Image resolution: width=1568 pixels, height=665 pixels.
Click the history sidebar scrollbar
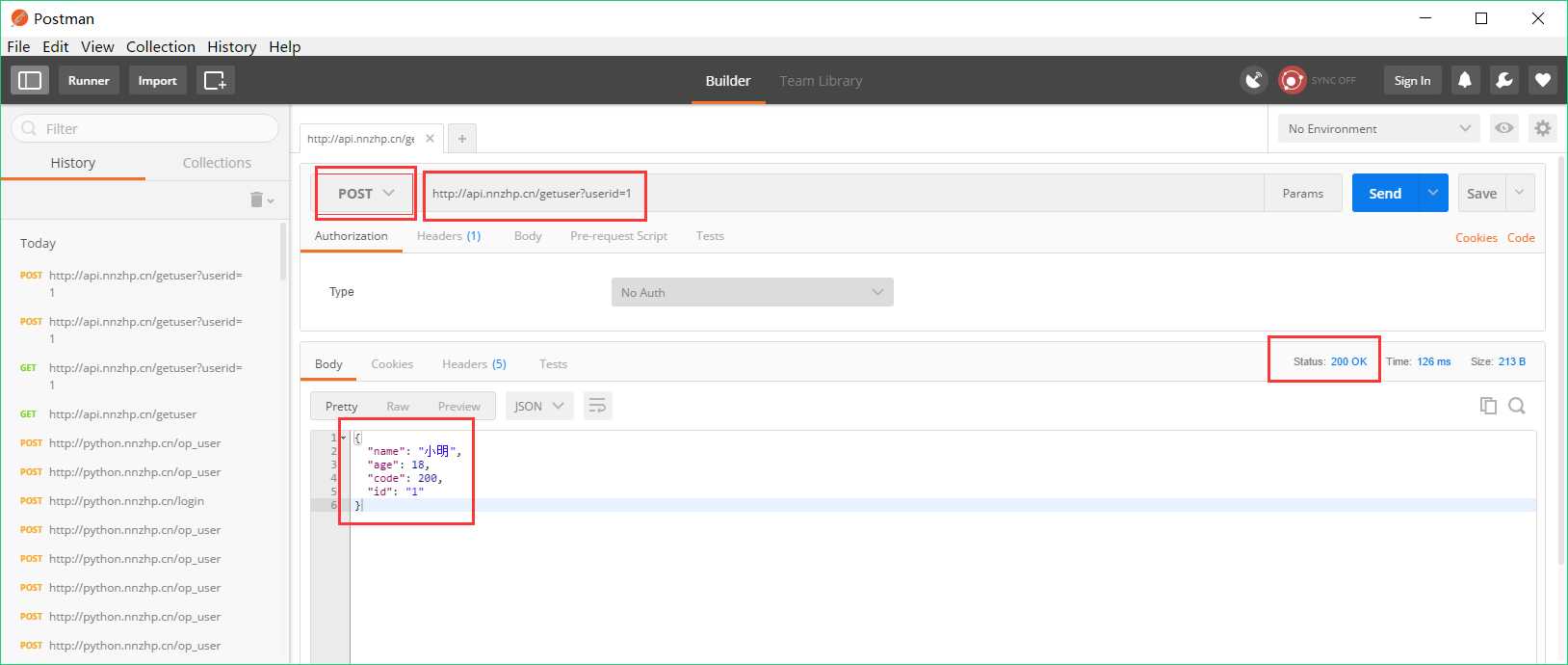pos(283,253)
